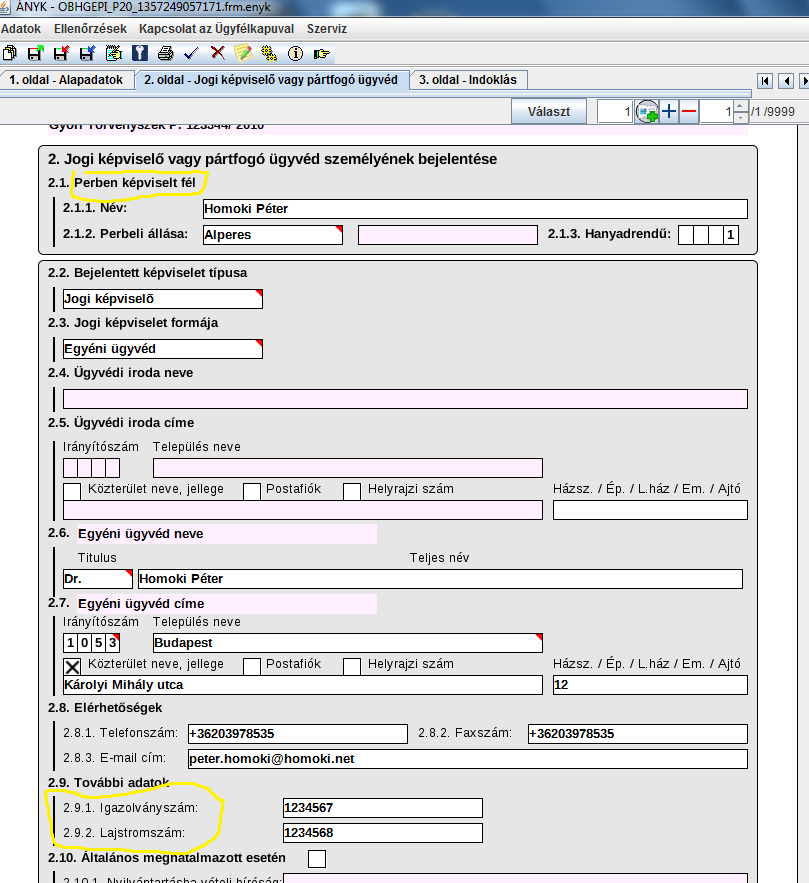This screenshot has width=809, height=883.
Task: Open the Ellenőrzések menu
Action: click(x=90, y=29)
